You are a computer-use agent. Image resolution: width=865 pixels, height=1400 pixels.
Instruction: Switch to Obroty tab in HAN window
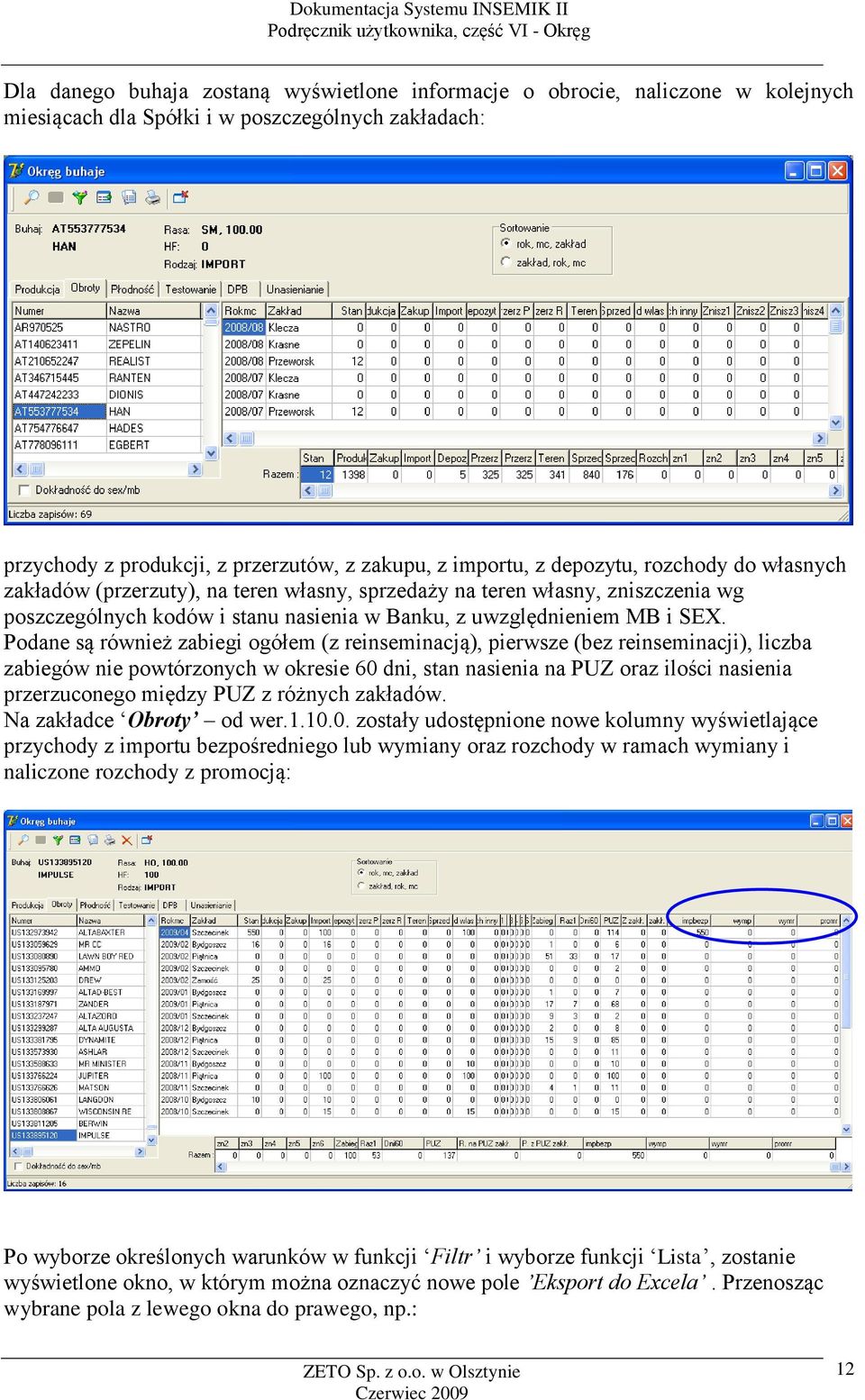(86, 288)
